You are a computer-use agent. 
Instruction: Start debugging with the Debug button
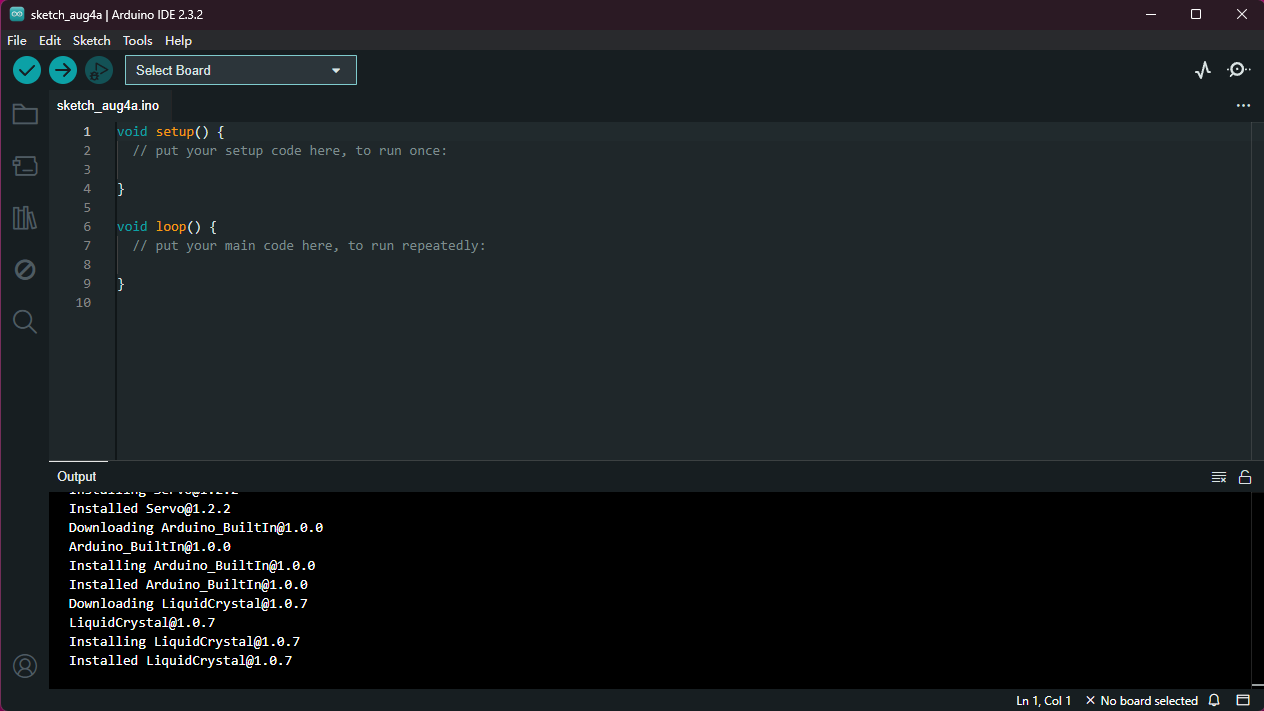pos(99,70)
